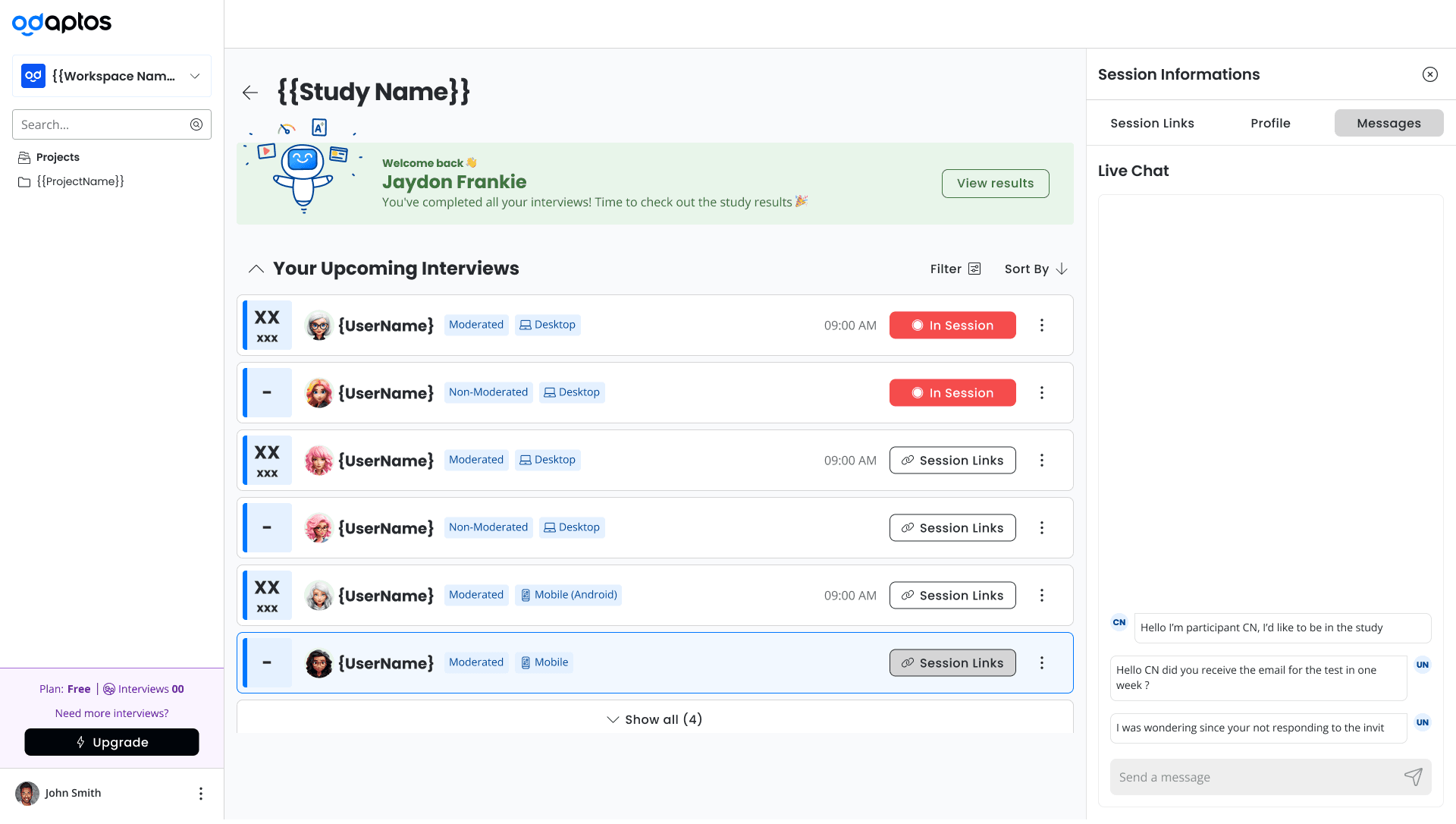Open Session Links for the Mobile row
The width and height of the screenshot is (1456, 824).
click(x=952, y=663)
